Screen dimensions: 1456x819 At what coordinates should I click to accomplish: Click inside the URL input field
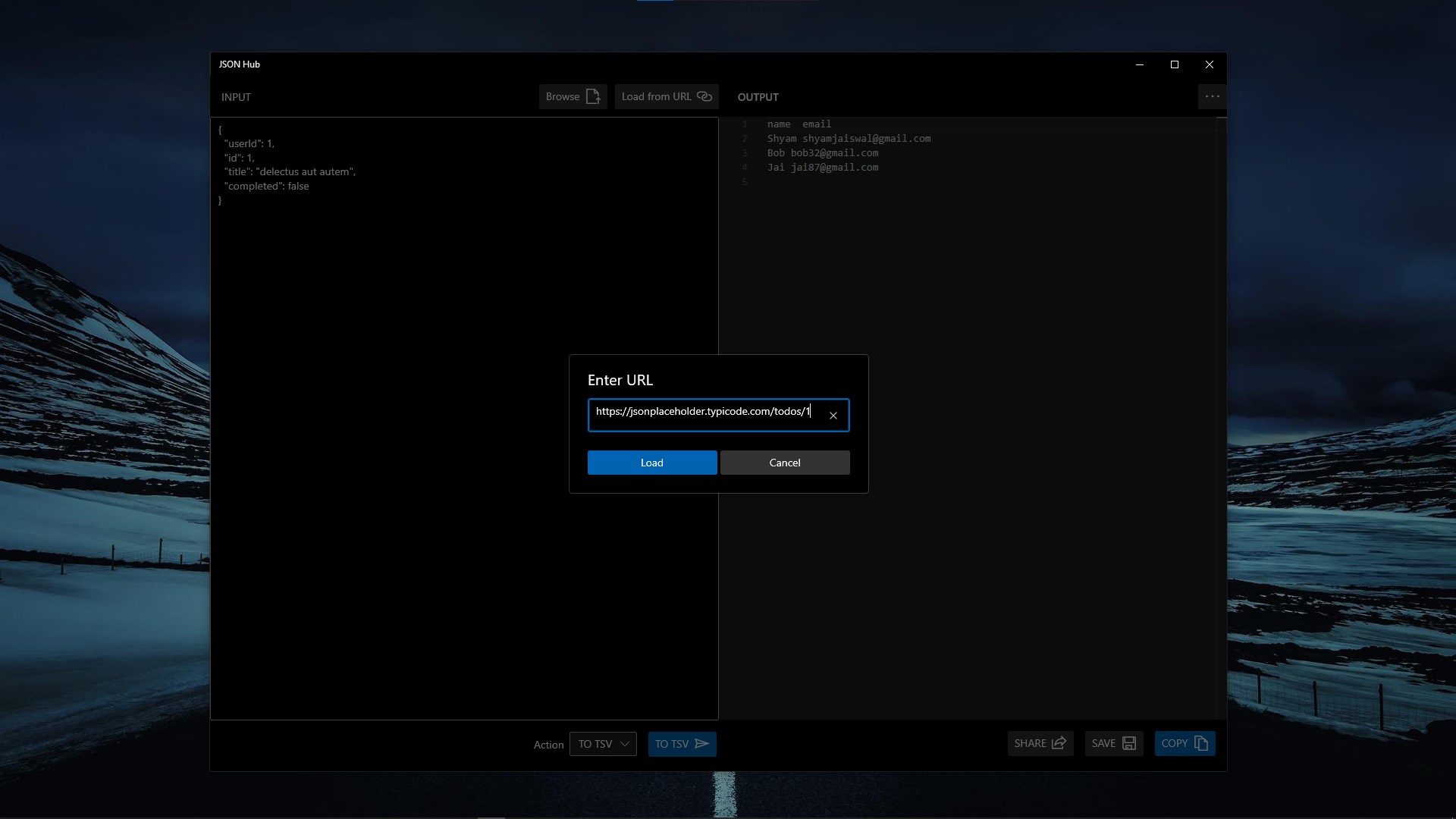point(701,414)
